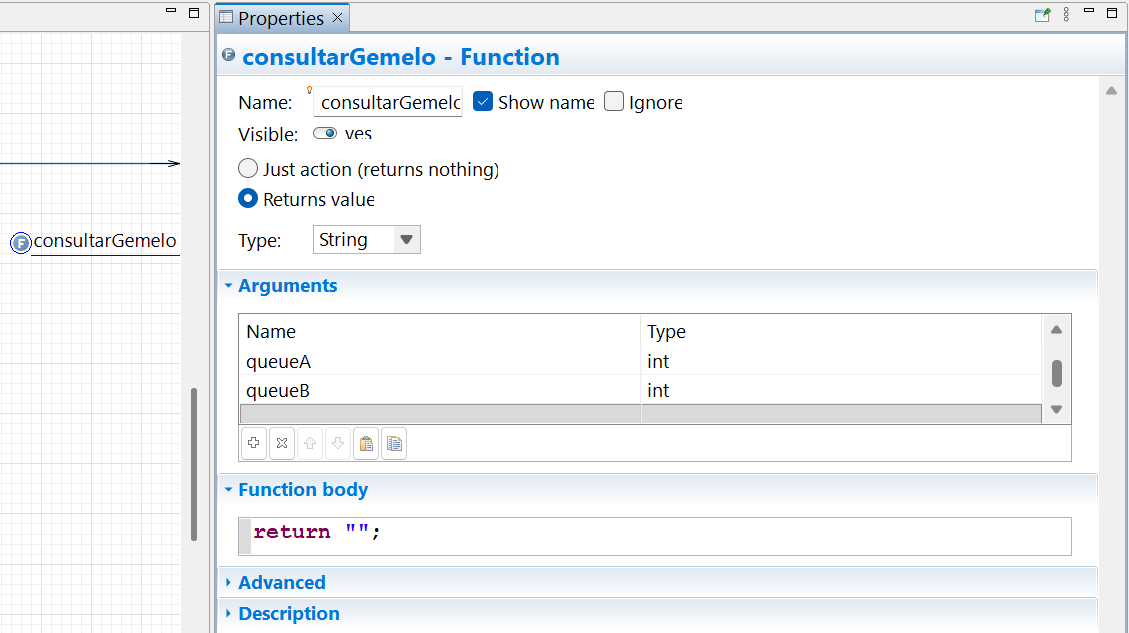Click the Name input field
Viewport: 1129px width, 633px height.
388,102
